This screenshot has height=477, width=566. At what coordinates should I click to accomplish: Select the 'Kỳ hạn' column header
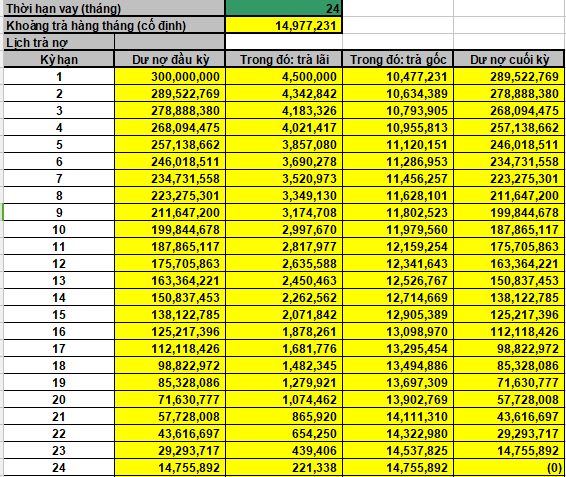coord(58,59)
